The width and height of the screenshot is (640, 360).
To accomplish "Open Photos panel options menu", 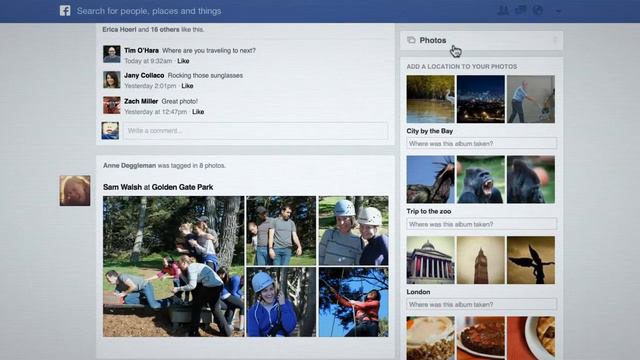I will click(x=555, y=40).
